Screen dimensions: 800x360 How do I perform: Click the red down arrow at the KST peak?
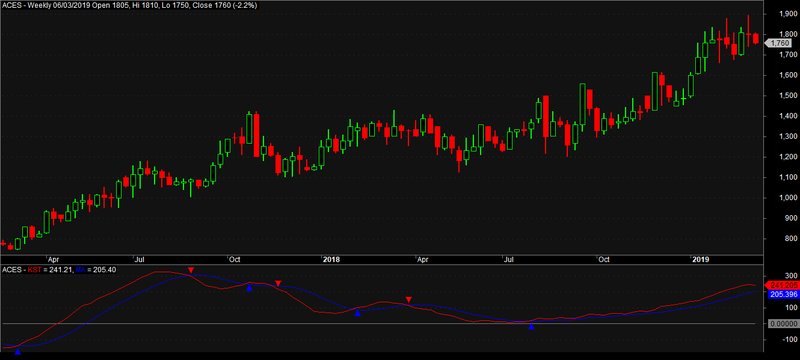(191, 270)
